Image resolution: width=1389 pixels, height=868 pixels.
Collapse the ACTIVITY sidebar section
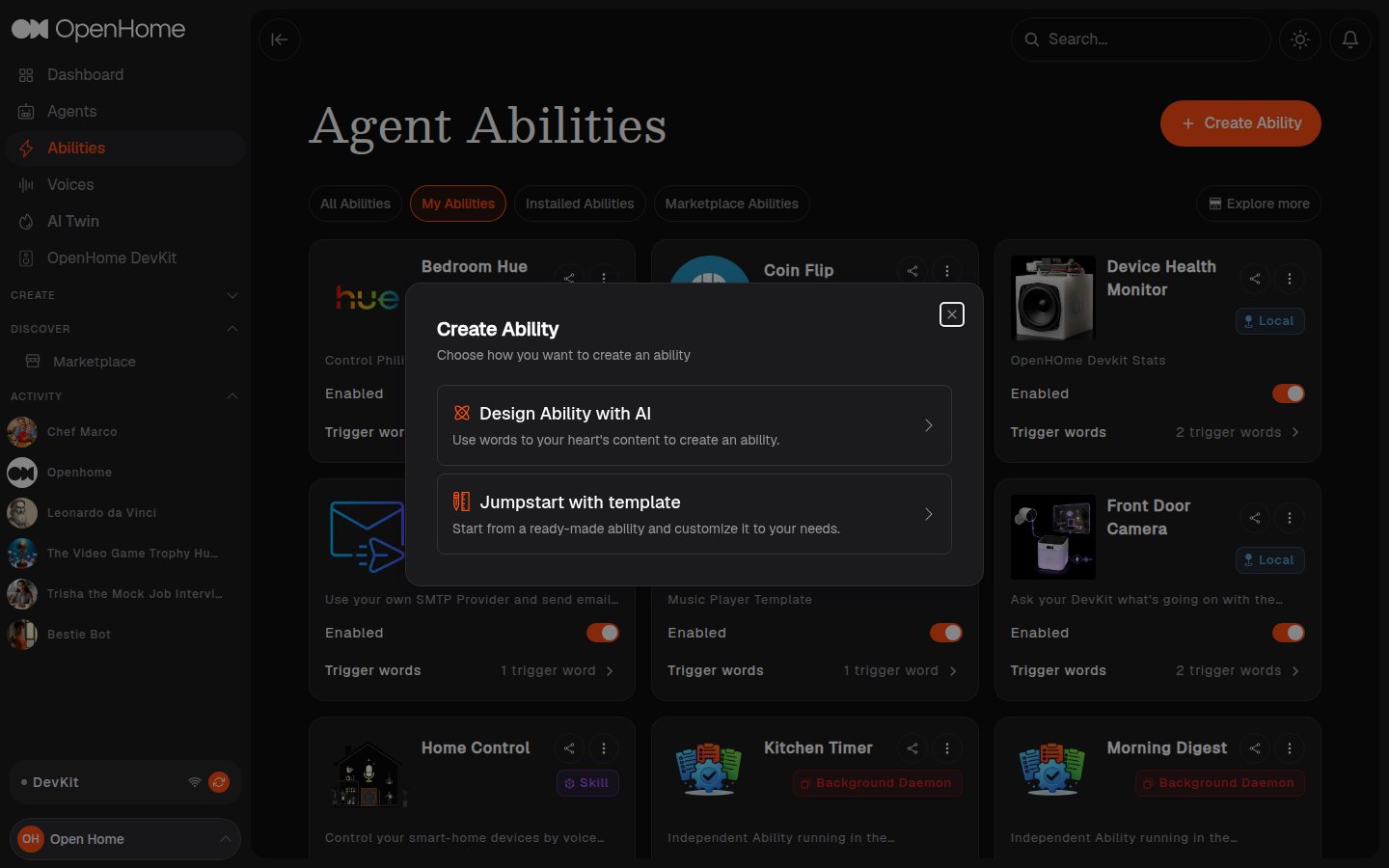pos(231,396)
